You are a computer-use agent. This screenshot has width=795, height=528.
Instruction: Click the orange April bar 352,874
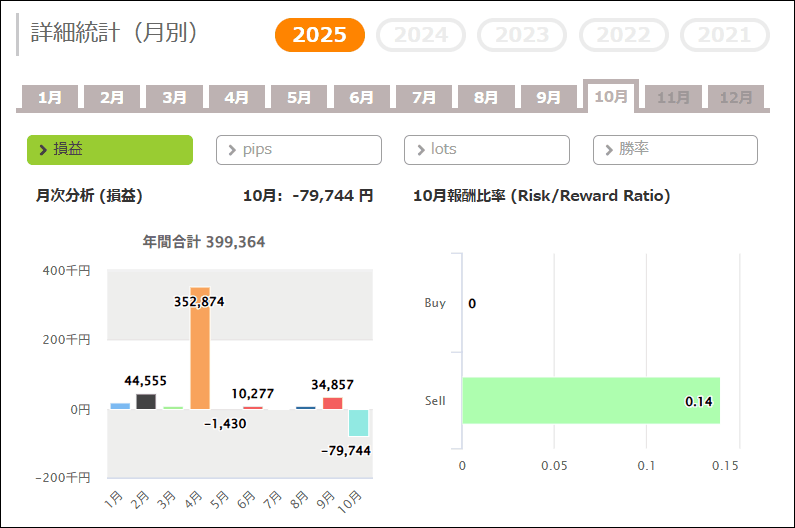pos(200,348)
